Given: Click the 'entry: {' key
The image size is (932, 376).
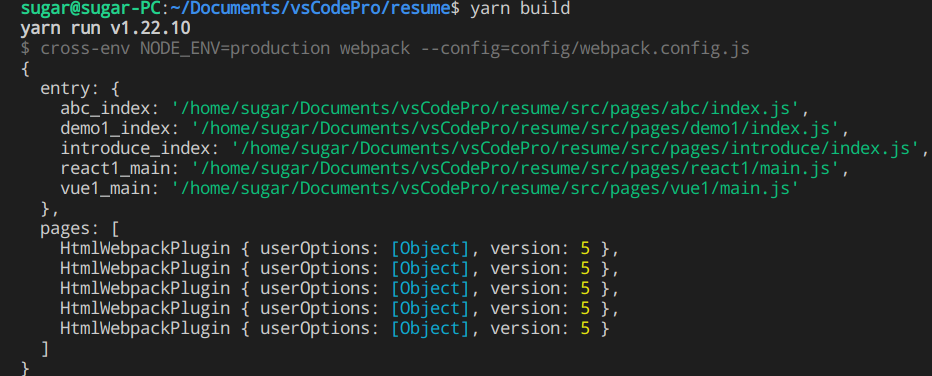Looking at the screenshot, I should click(x=80, y=89).
